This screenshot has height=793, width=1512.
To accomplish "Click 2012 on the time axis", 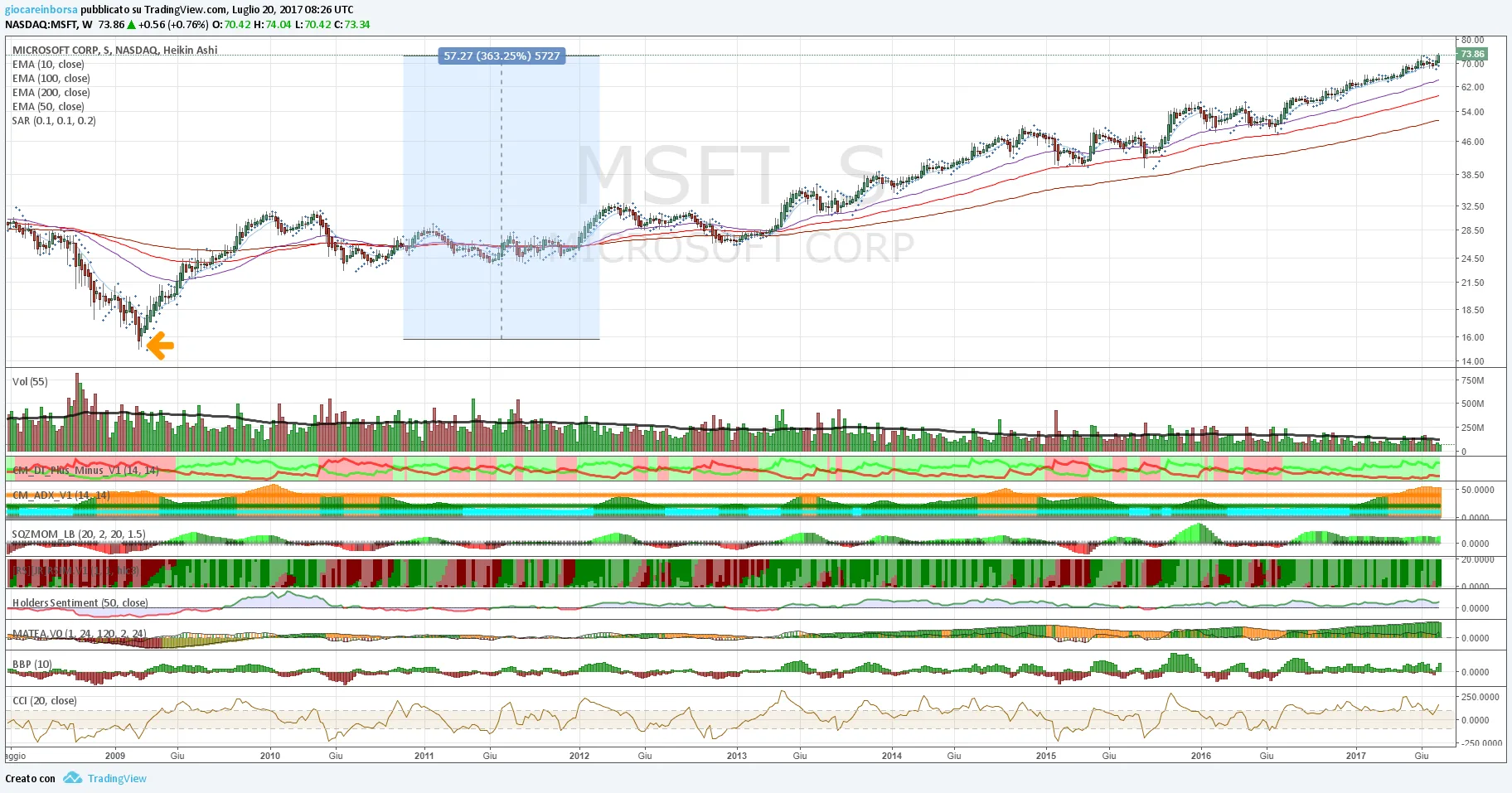I will (579, 756).
